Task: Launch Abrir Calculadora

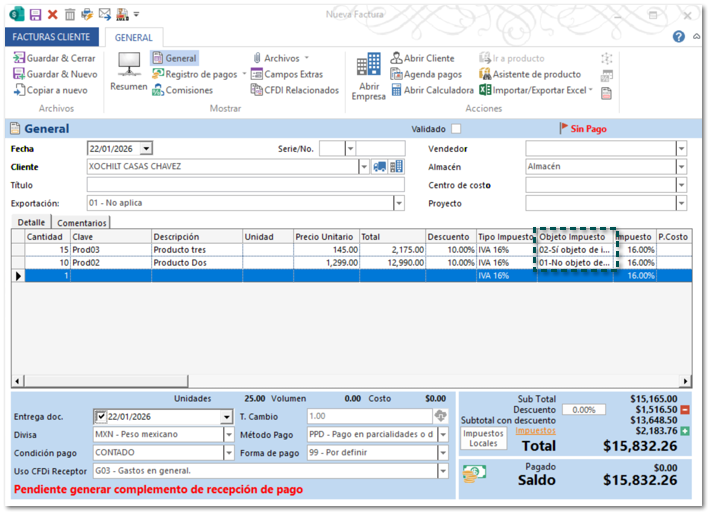Action: [x=432, y=90]
